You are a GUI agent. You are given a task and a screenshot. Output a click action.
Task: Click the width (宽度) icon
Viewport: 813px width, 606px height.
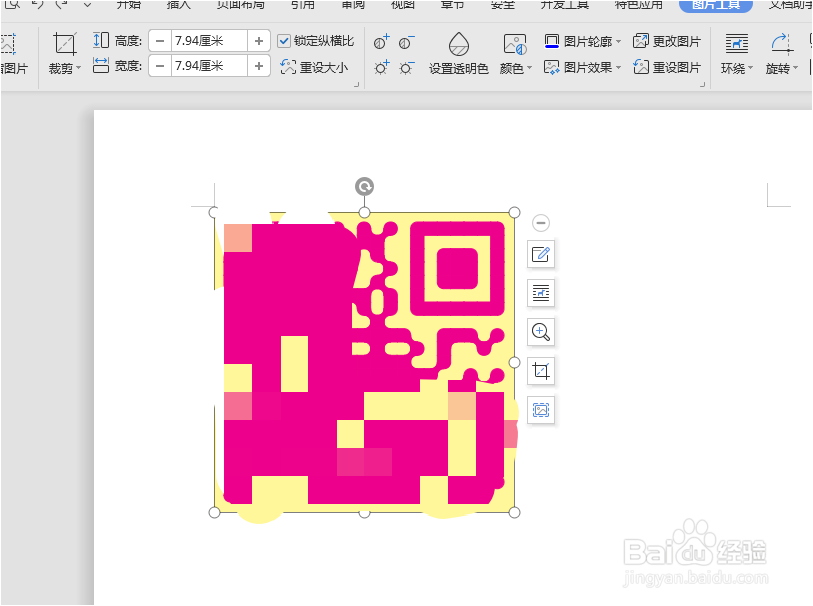(x=101, y=65)
